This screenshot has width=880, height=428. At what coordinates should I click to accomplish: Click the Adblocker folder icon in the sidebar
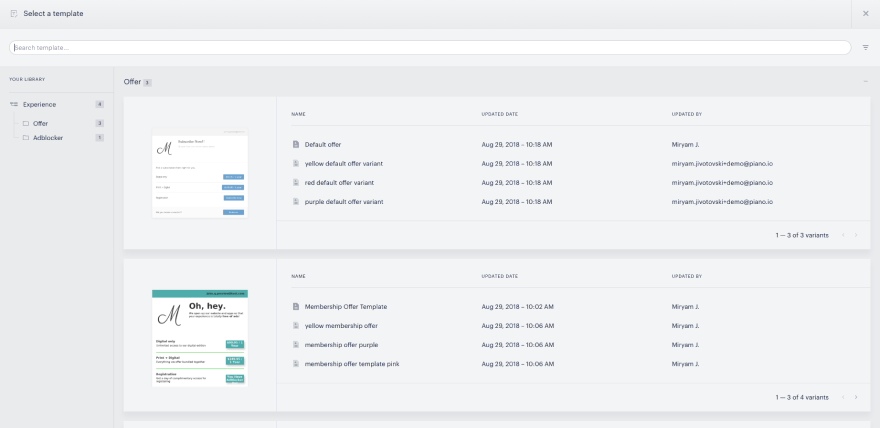(25, 137)
